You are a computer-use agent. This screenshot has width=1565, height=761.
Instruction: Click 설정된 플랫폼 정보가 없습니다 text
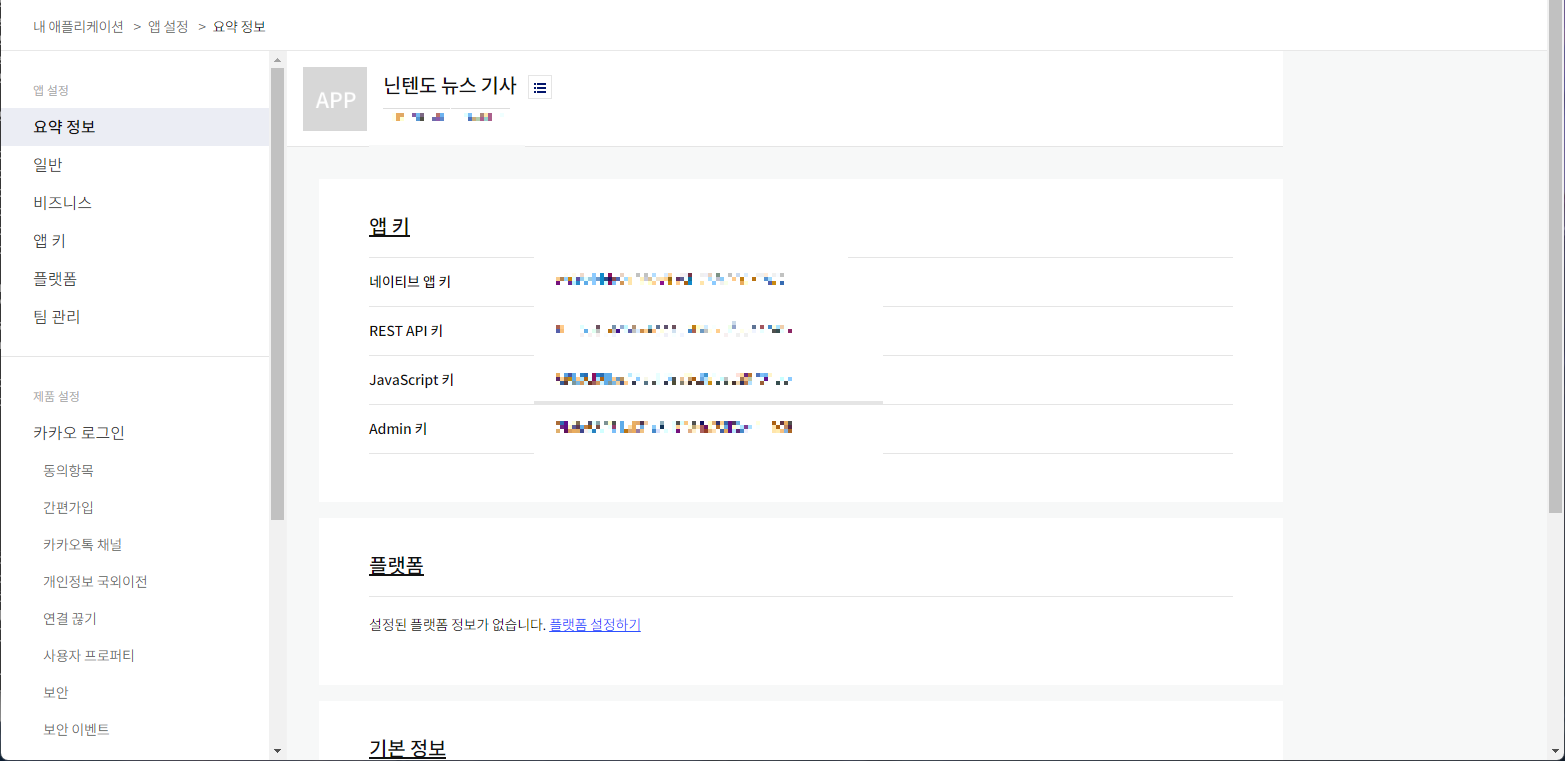pyautogui.click(x=457, y=625)
